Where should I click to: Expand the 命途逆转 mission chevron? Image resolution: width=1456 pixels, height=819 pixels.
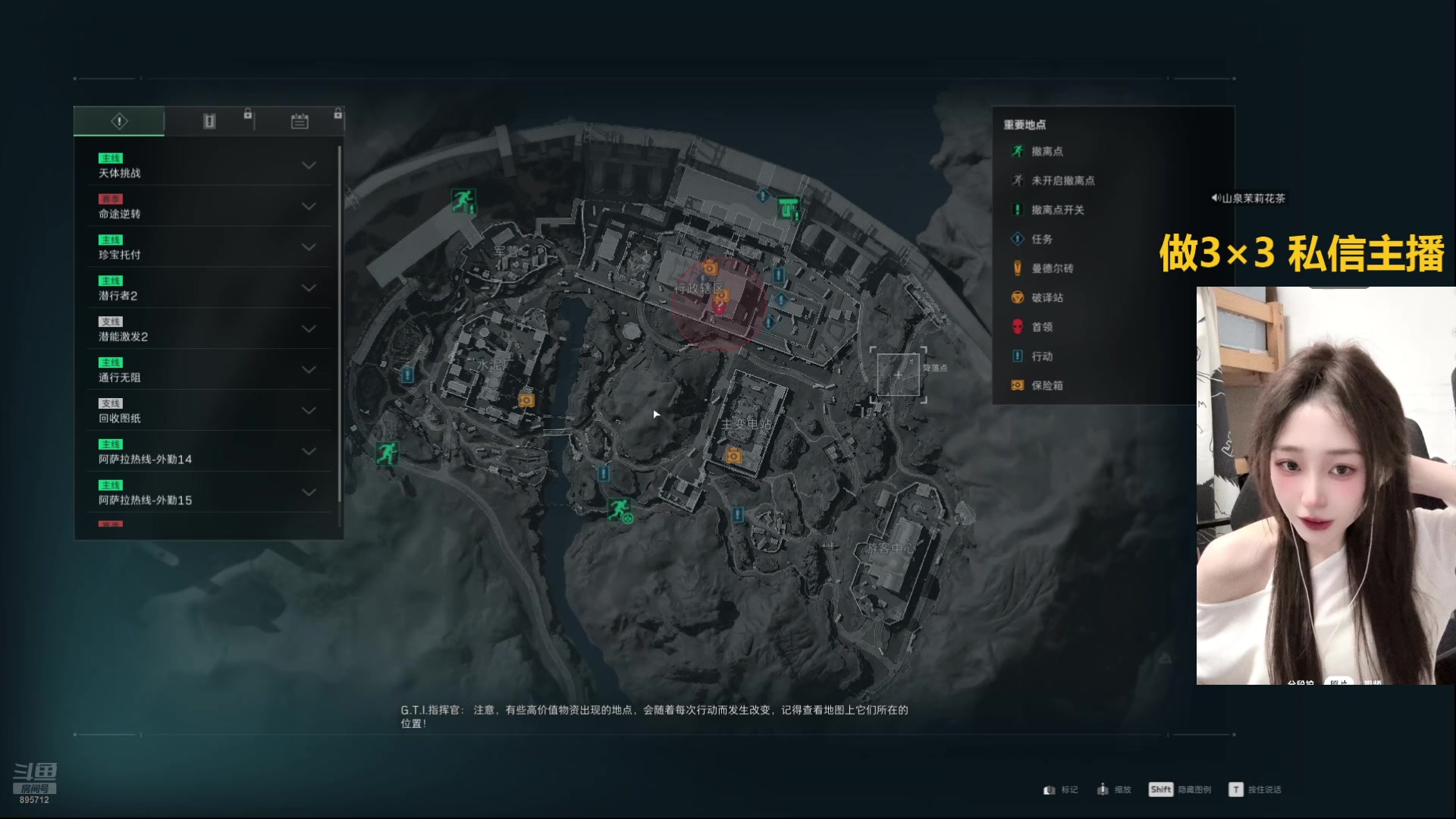(309, 206)
